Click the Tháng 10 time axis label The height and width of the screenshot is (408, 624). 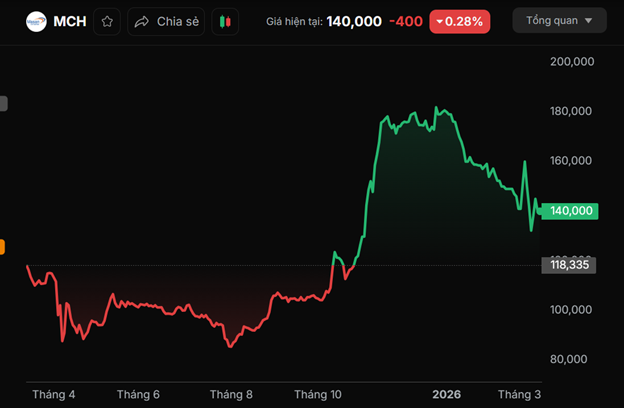[318, 394]
